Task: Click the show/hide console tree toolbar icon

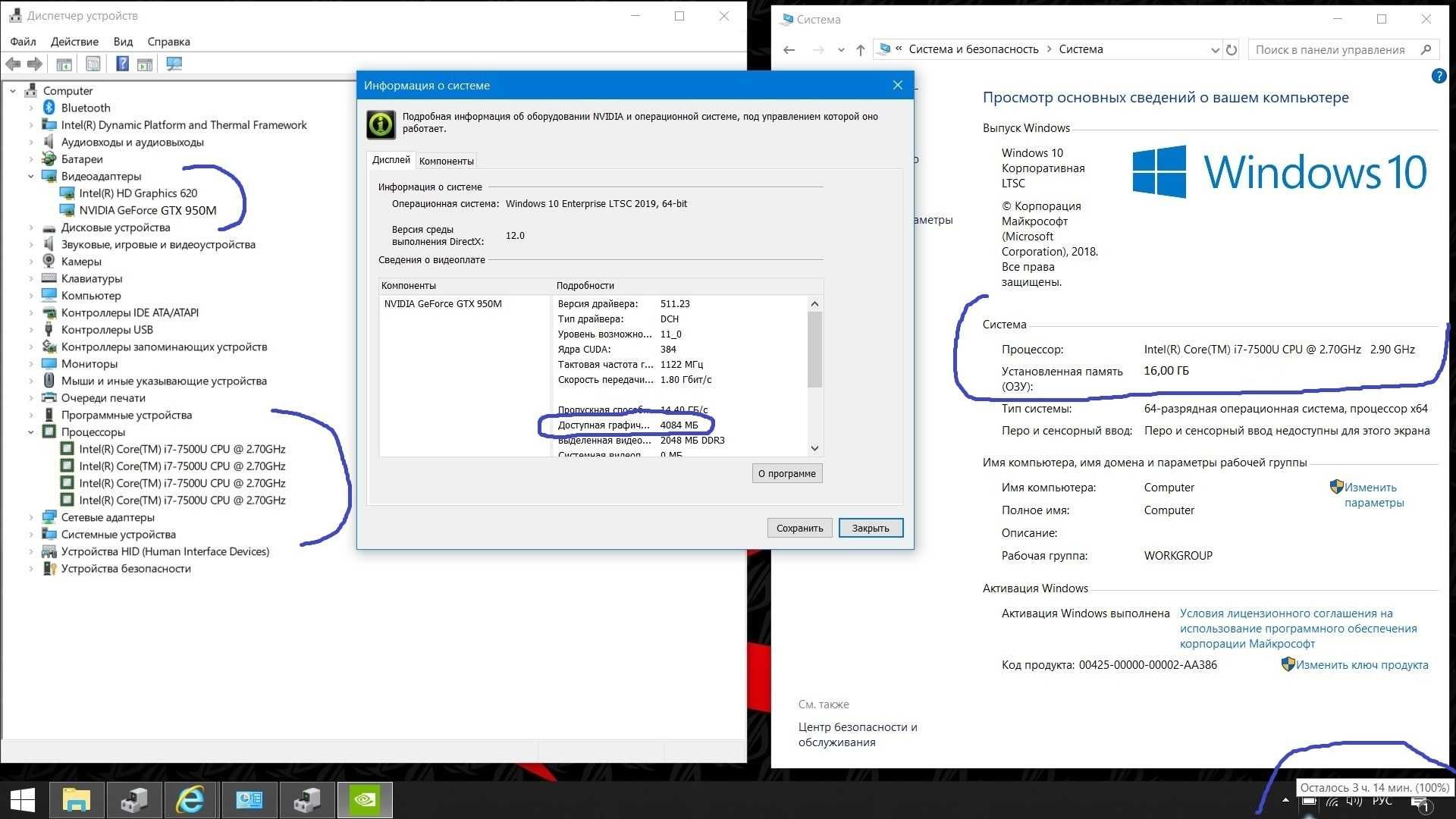Action: click(64, 64)
